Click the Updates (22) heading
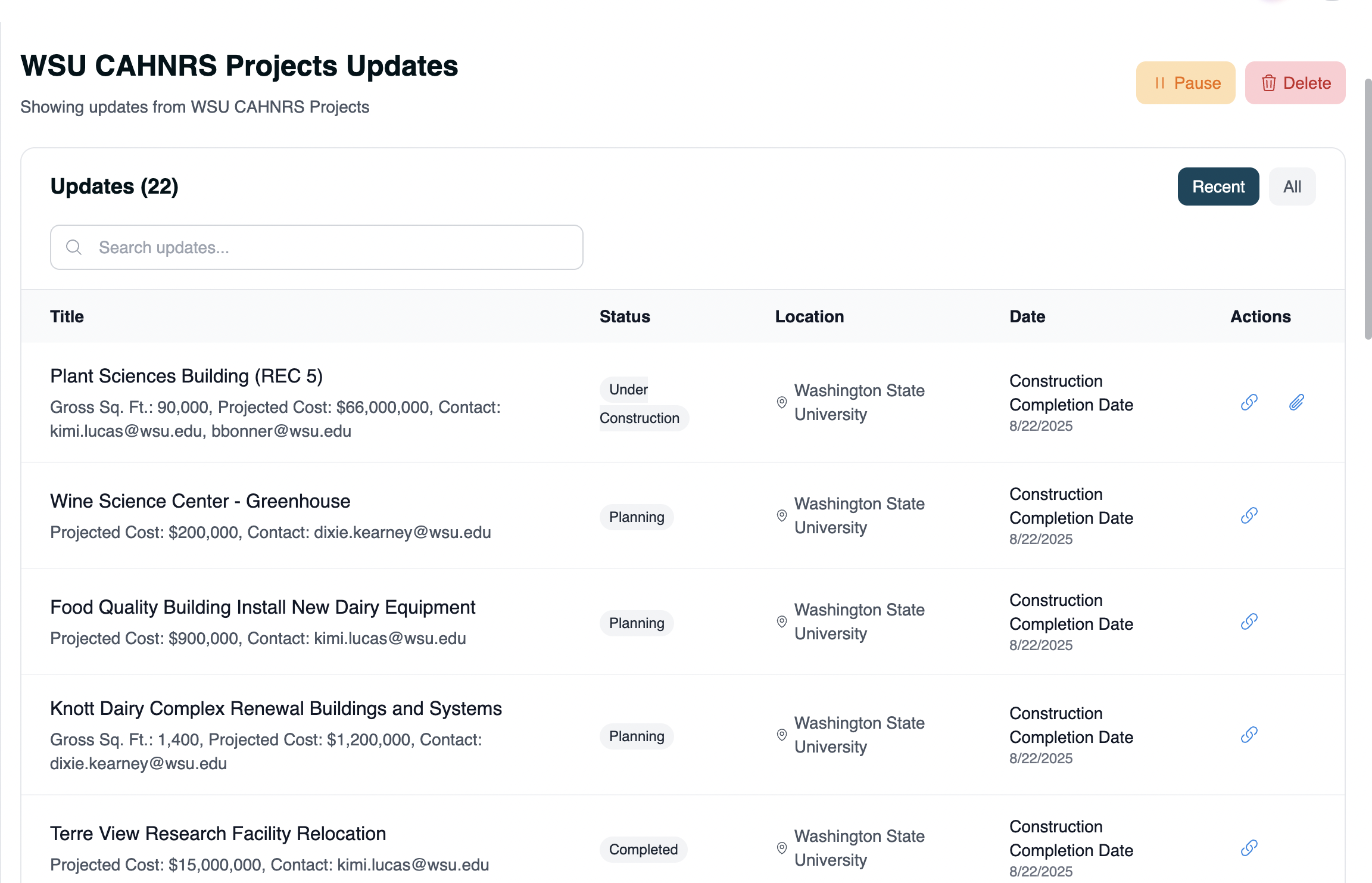The width and height of the screenshot is (1372, 883). (114, 186)
